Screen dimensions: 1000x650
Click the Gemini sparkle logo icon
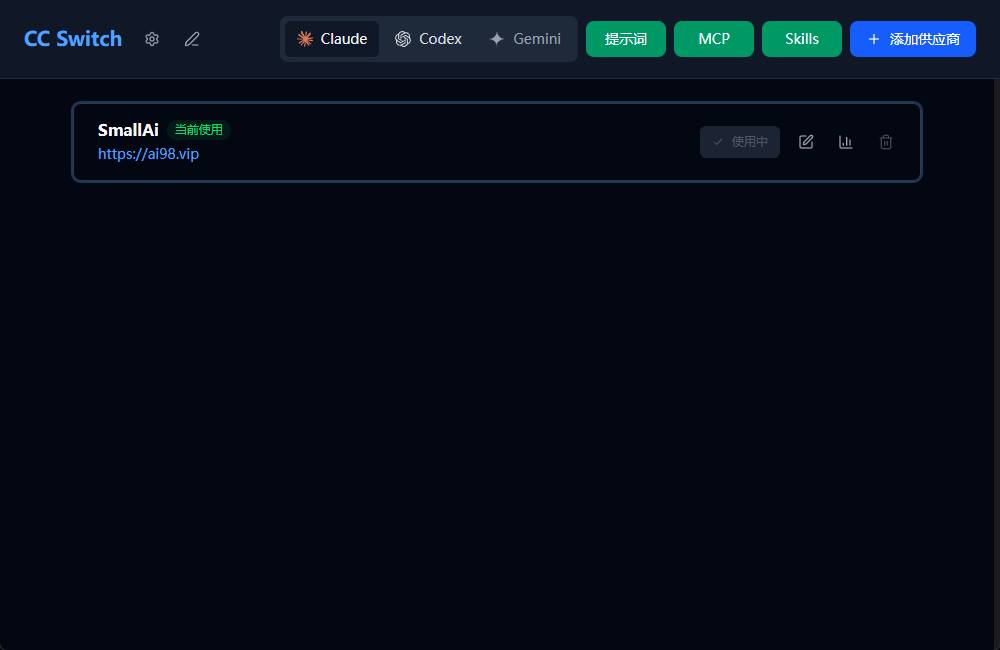(497, 39)
